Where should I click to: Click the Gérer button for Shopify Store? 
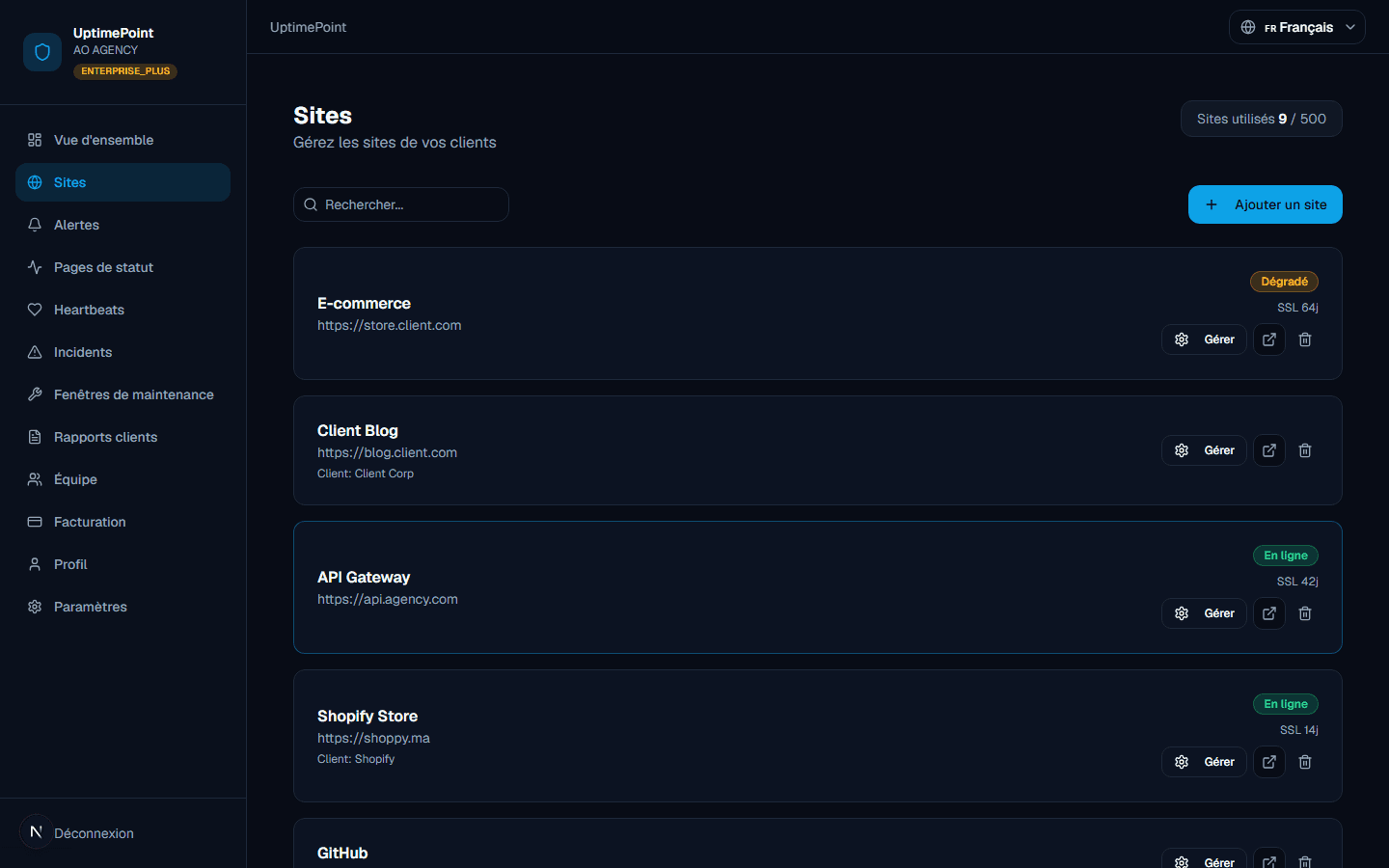coord(1204,762)
